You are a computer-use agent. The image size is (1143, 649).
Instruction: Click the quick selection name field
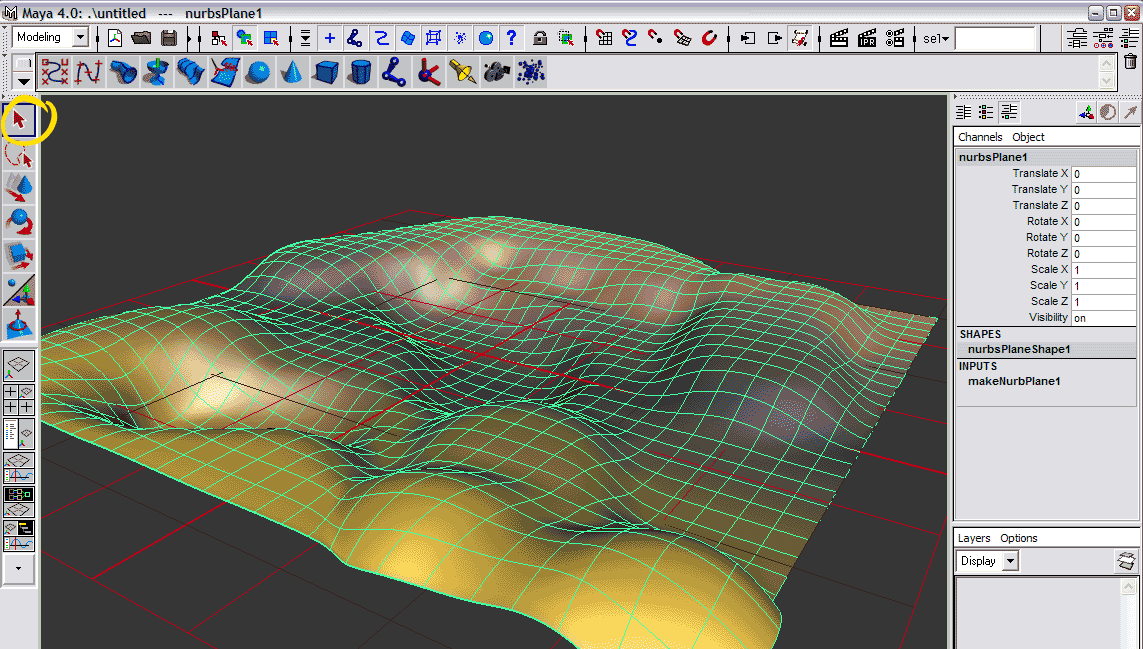click(995, 39)
